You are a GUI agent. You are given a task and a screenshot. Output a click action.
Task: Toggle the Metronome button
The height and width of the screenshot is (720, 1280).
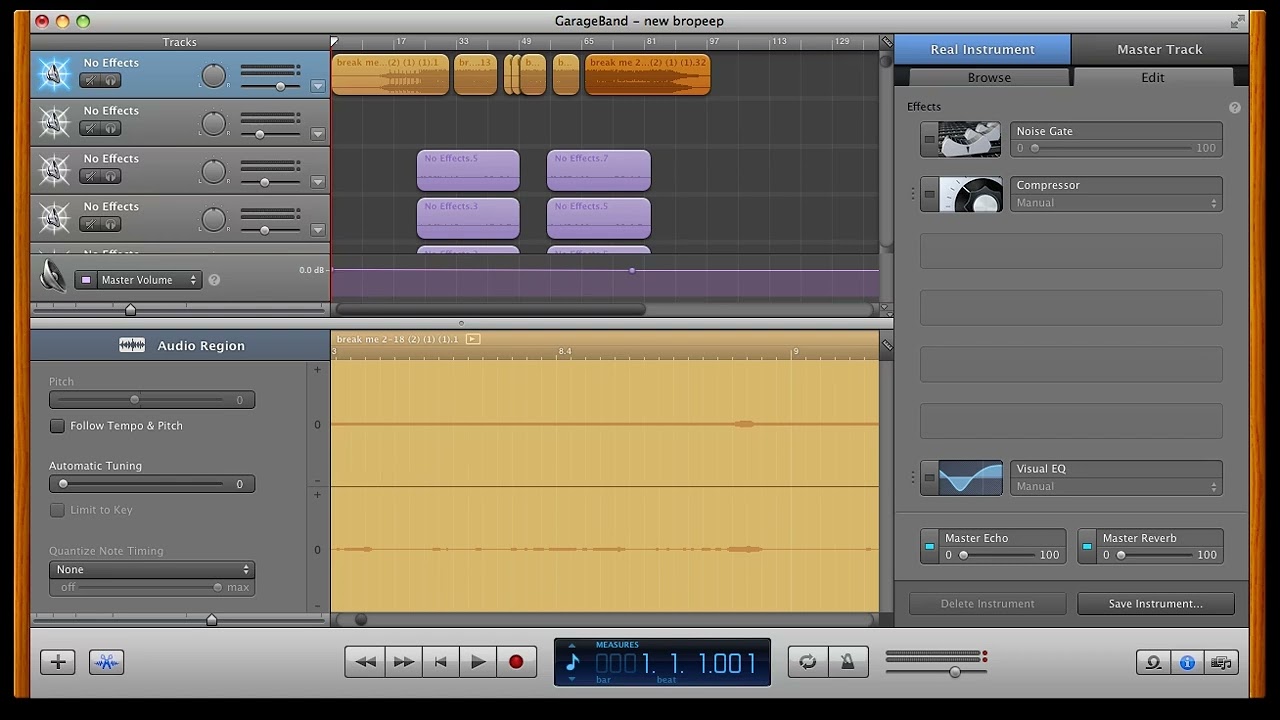pos(847,662)
